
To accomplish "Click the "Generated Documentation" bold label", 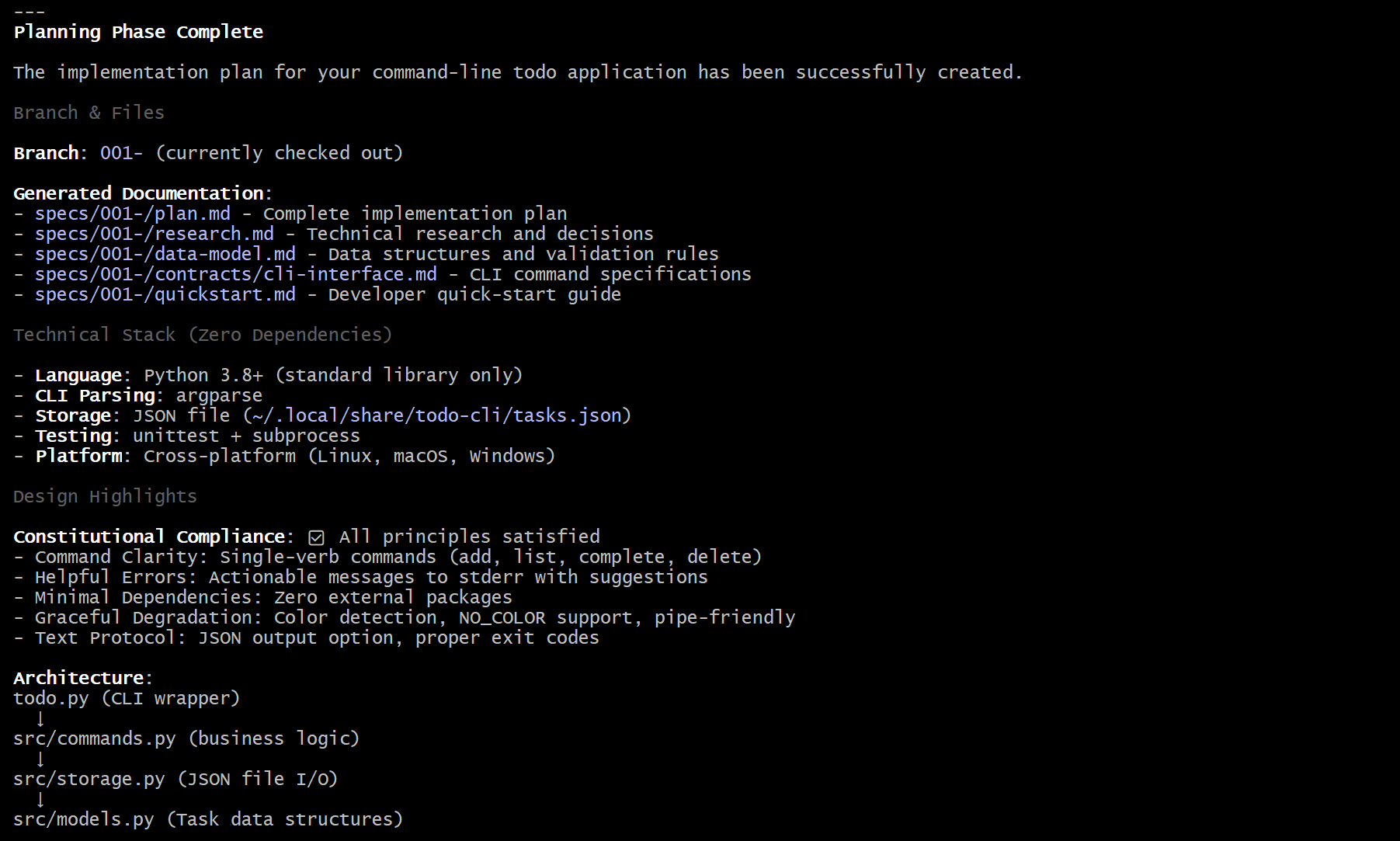I will coord(139,193).
